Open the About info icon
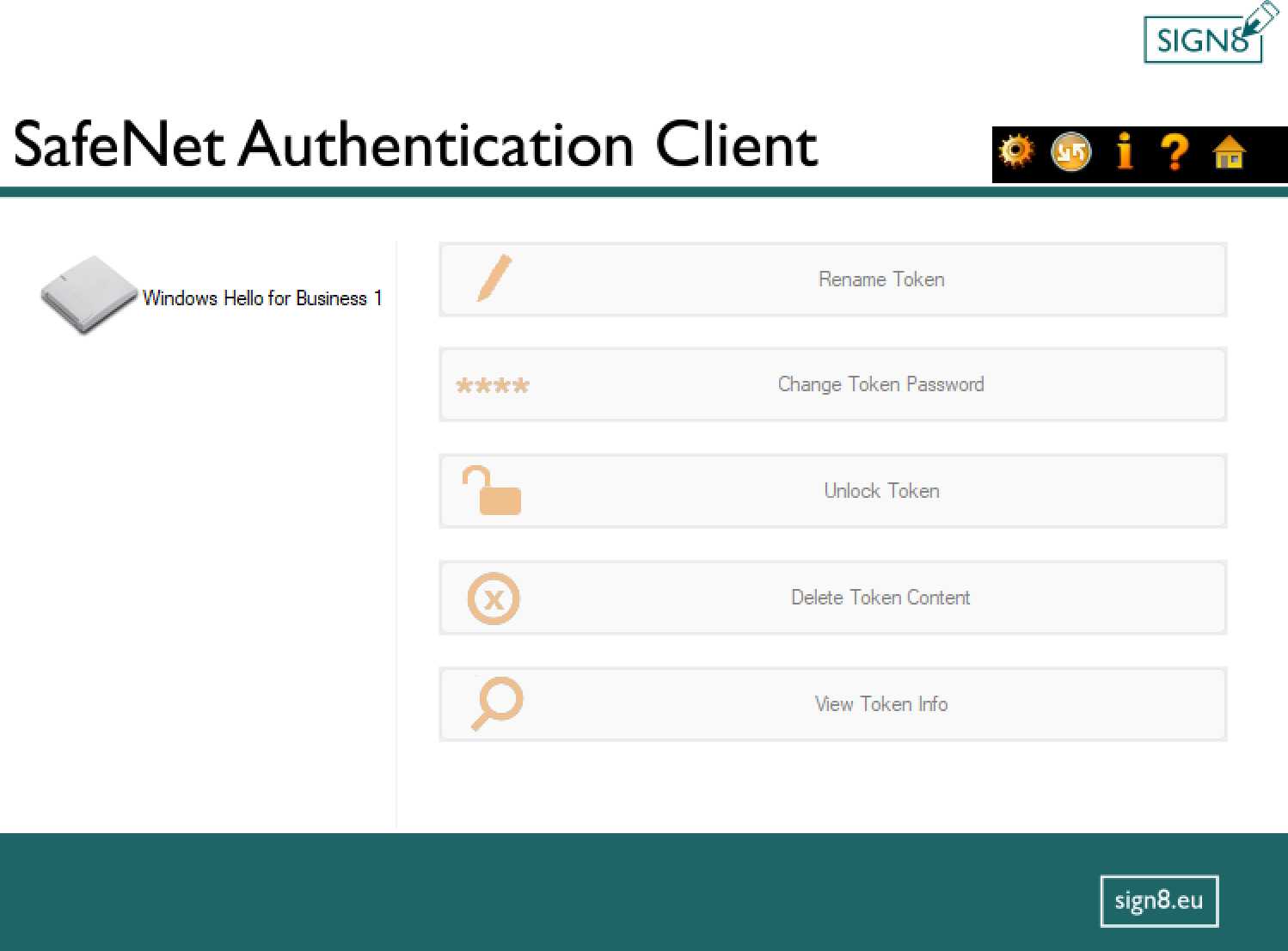The height and width of the screenshot is (951, 1288). tap(1125, 151)
